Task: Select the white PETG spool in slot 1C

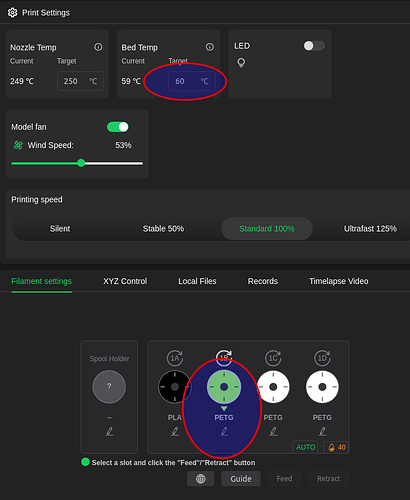Action: tap(273, 387)
